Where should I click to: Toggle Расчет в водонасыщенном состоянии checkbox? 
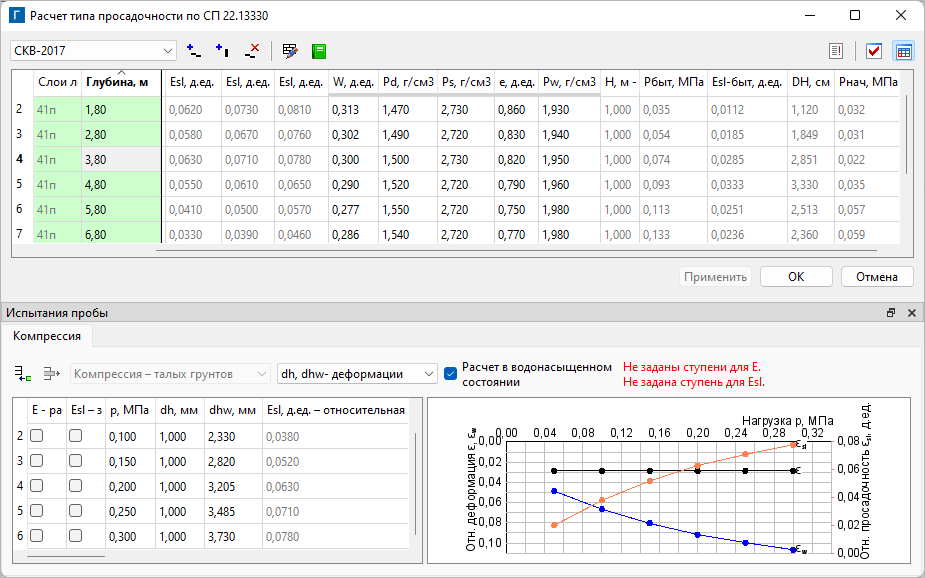point(450,374)
